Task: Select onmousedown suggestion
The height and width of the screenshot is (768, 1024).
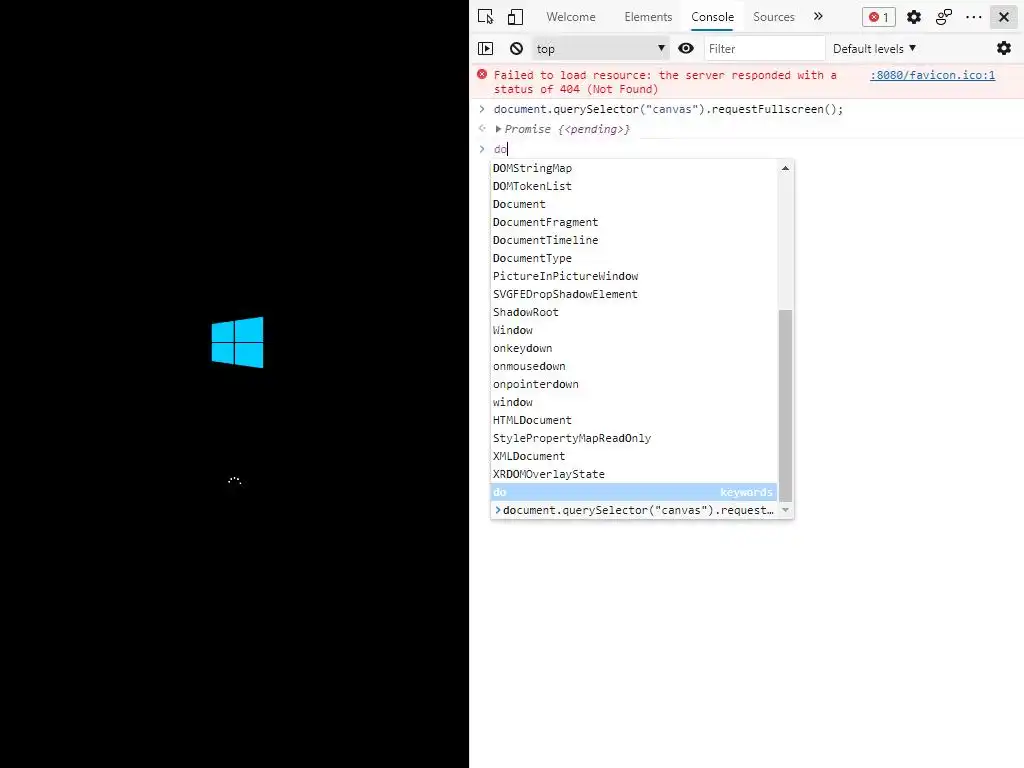Action: tap(634, 366)
